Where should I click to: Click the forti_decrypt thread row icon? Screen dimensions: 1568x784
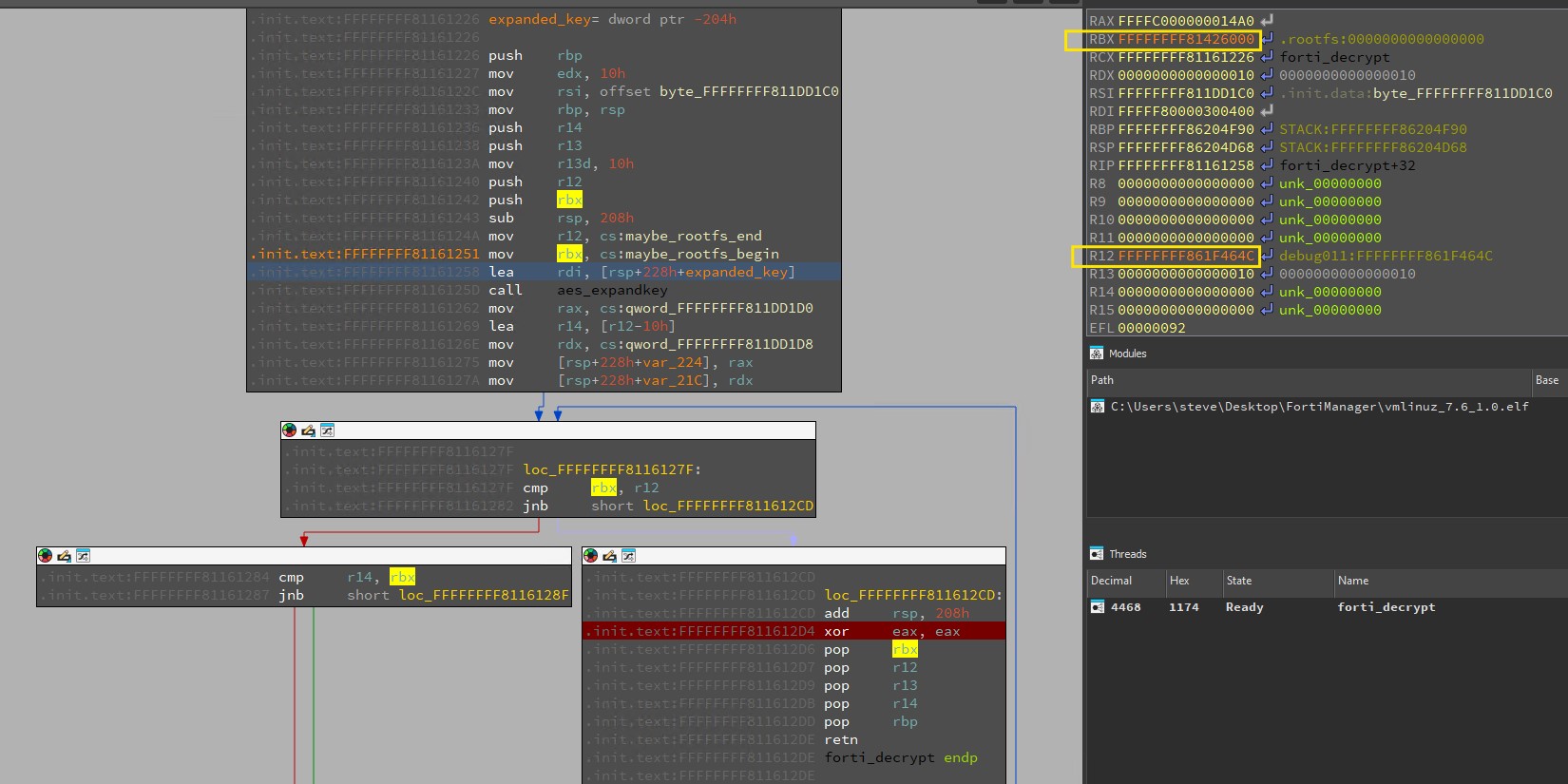(x=1098, y=607)
